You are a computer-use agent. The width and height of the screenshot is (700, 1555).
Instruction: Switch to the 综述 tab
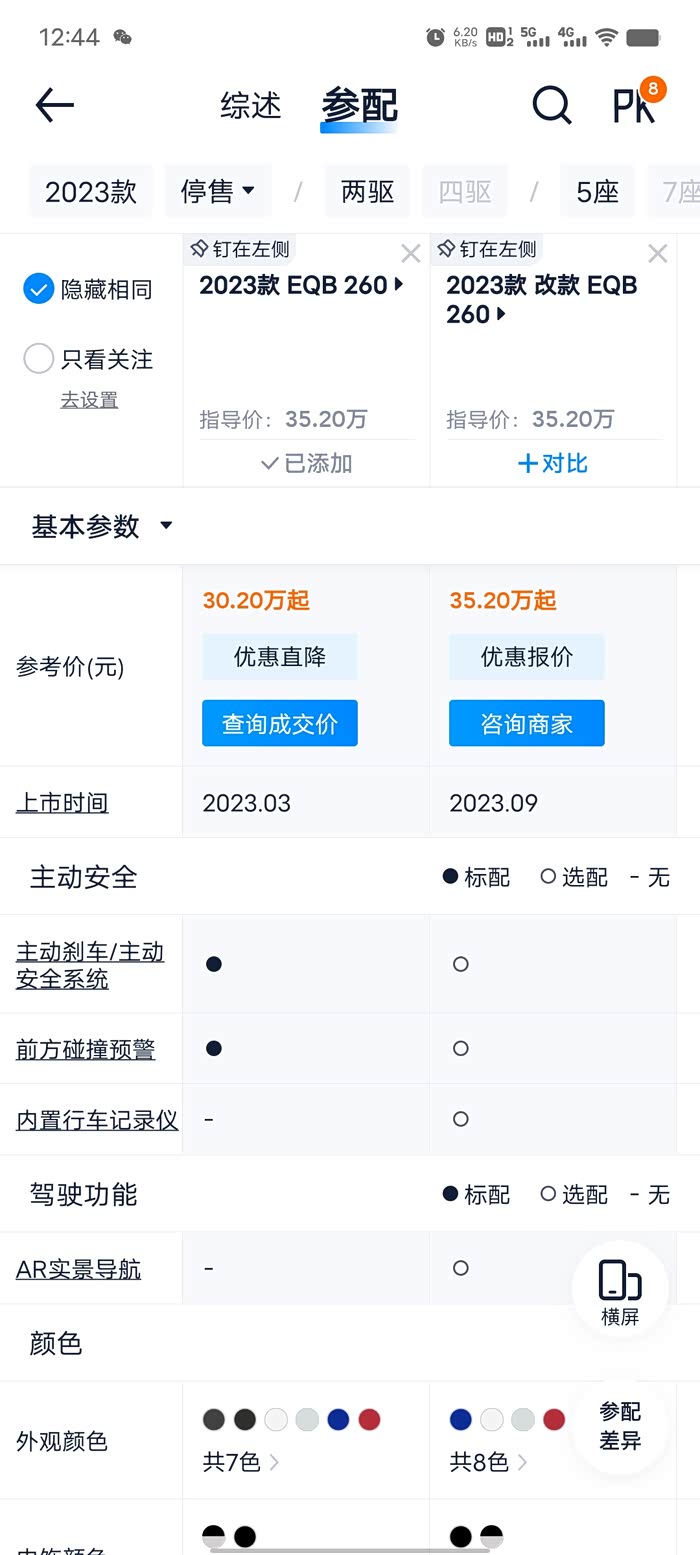[x=251, y=105]
